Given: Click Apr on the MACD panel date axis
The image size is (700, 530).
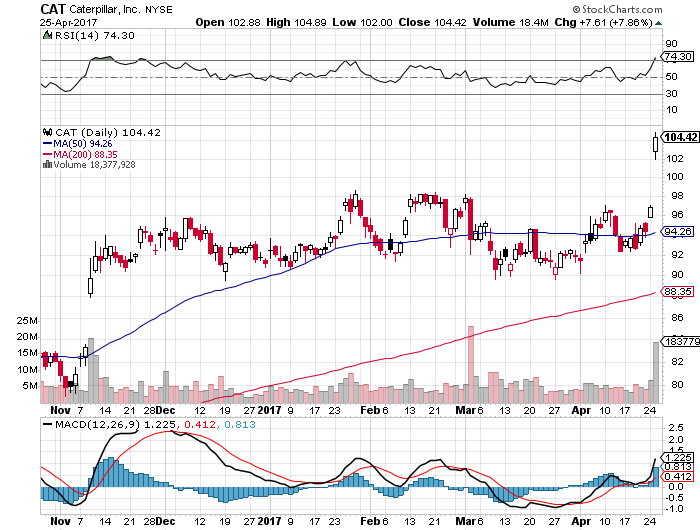Looking at the screenshot, I should (x=582, y=521).
